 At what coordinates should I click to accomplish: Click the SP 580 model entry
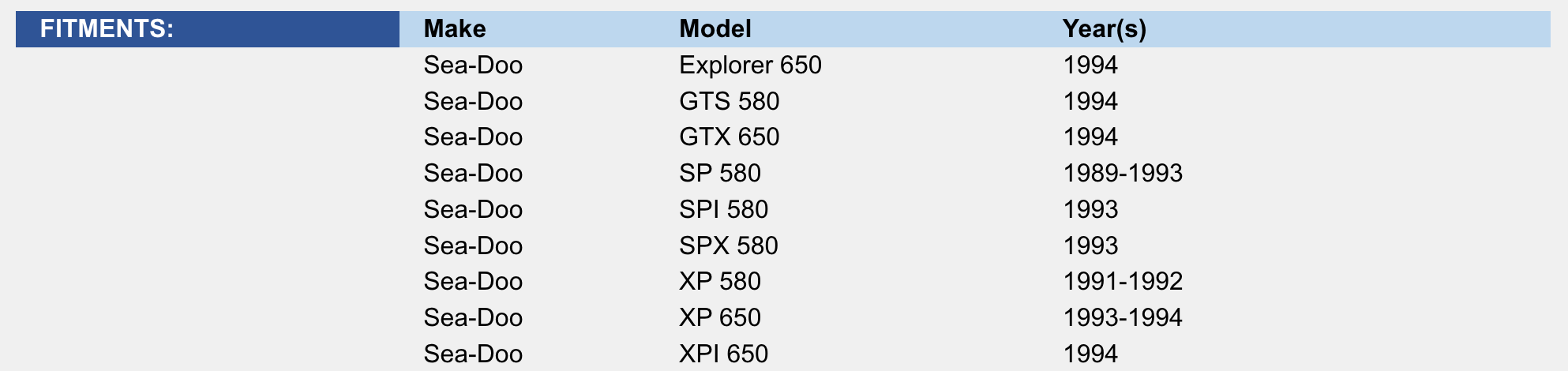tap(719, 173)
